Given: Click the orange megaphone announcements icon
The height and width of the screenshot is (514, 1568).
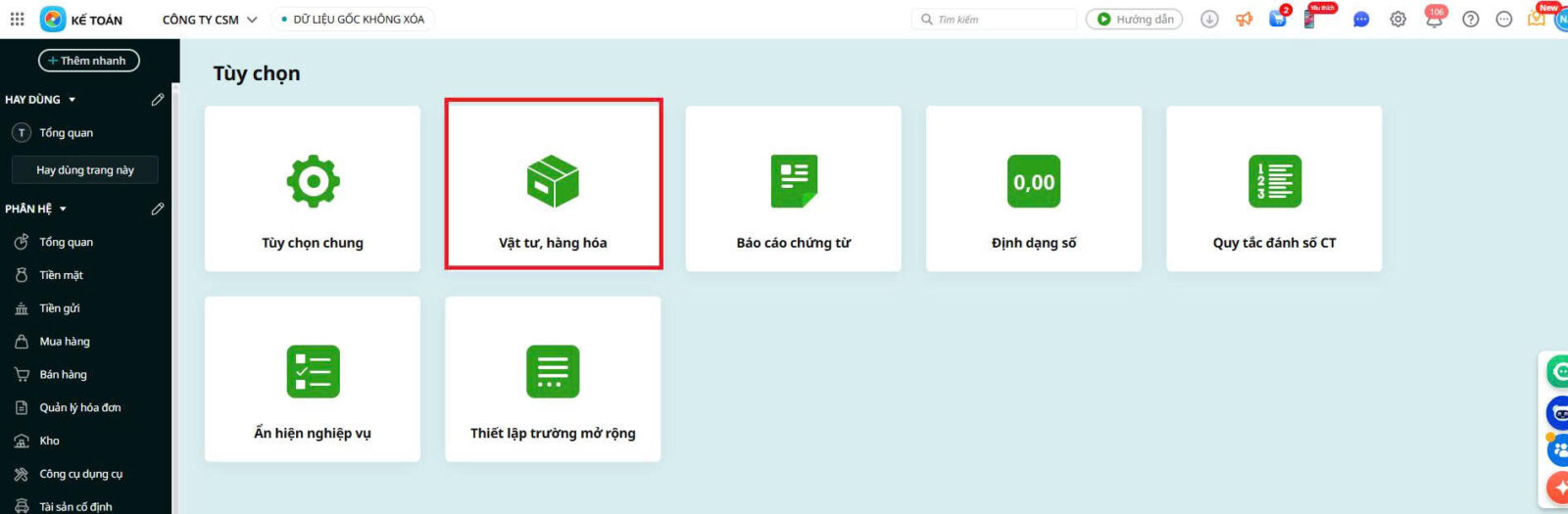Looking at the screenshot, I should point(1244,20).
